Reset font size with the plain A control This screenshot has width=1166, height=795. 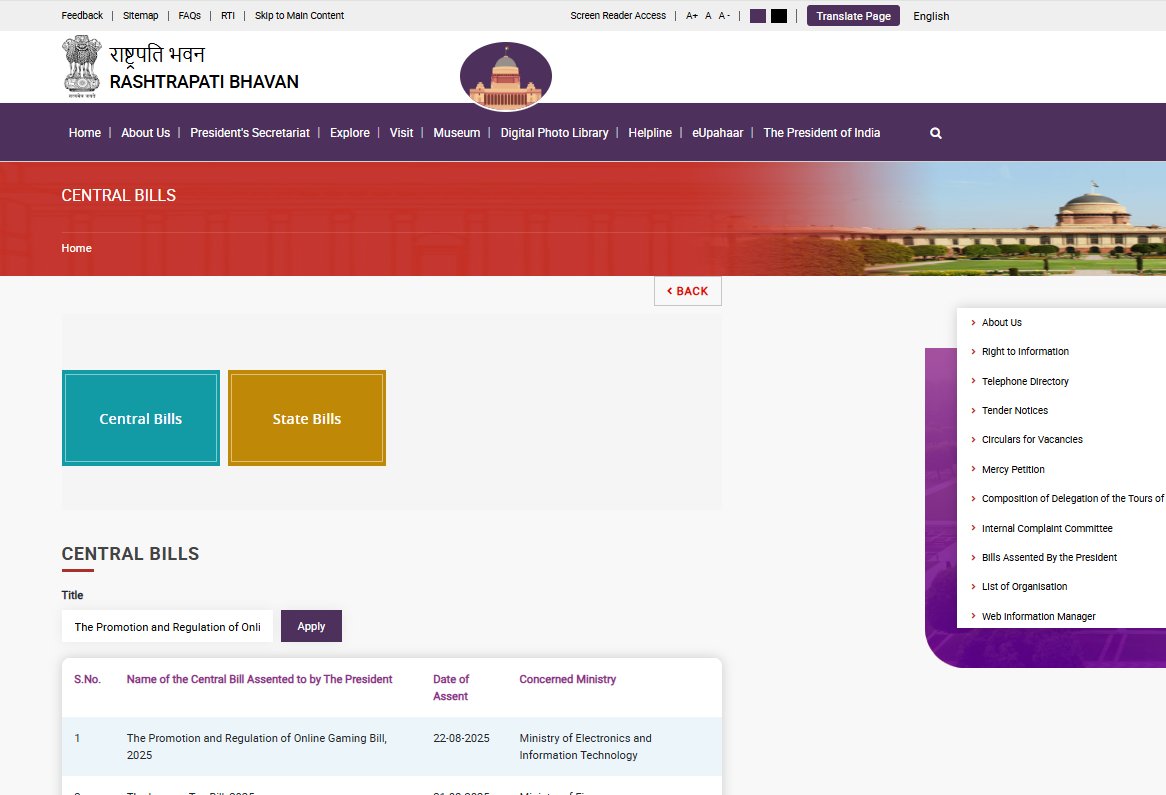coord(708,16)
